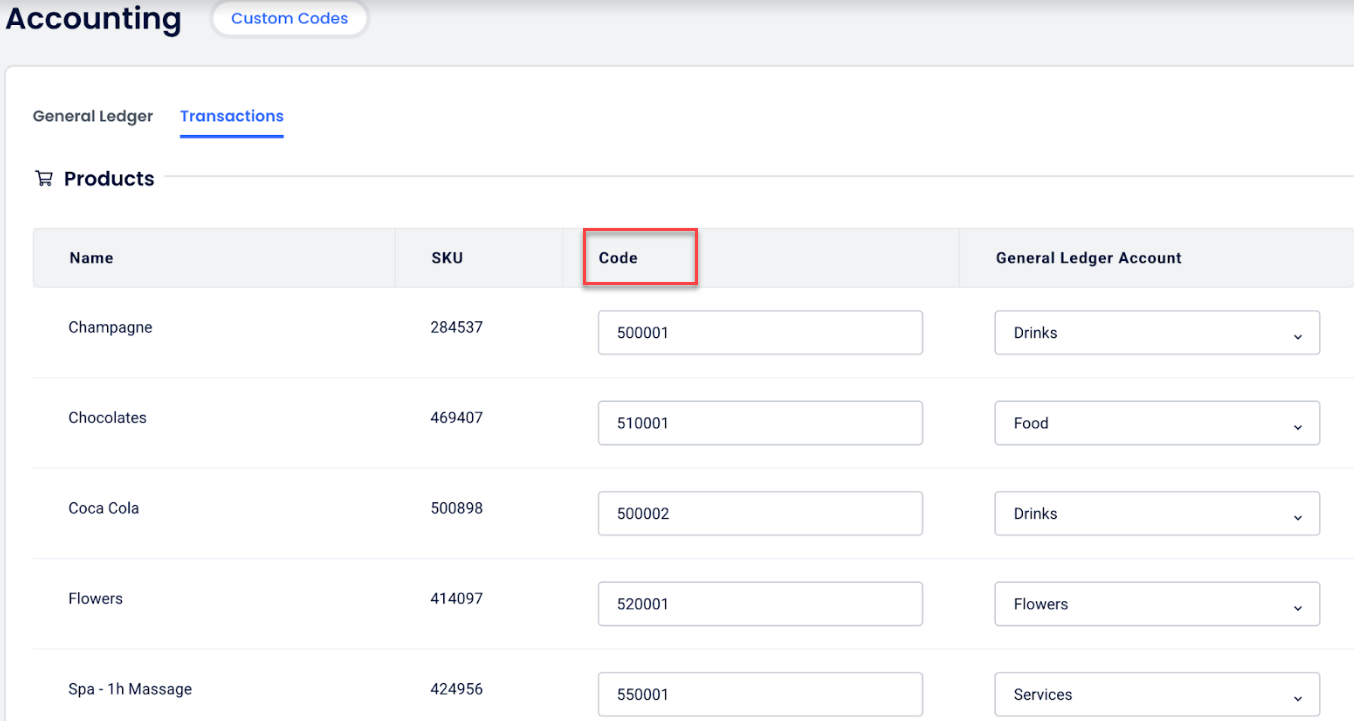Image resolution: width=1354 pixels, height=721 pixels.
Task: Click the Chocolates code field 510001
Action: 760,423
